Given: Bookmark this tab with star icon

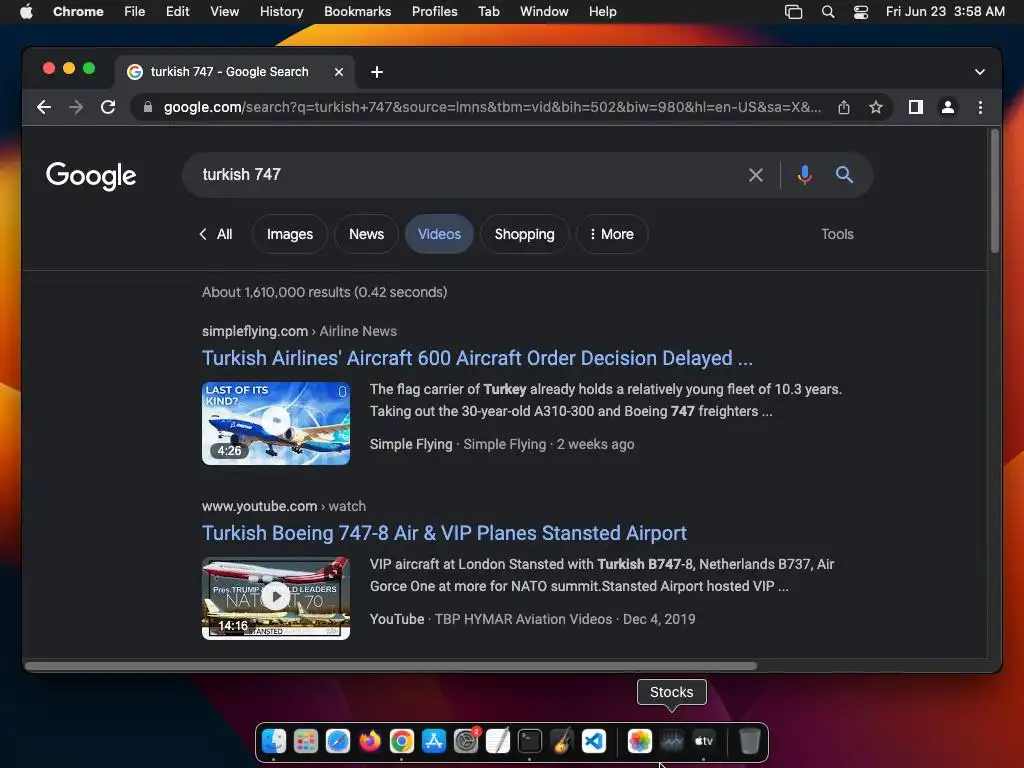Looking at the screenshot, I should (876, 107).
